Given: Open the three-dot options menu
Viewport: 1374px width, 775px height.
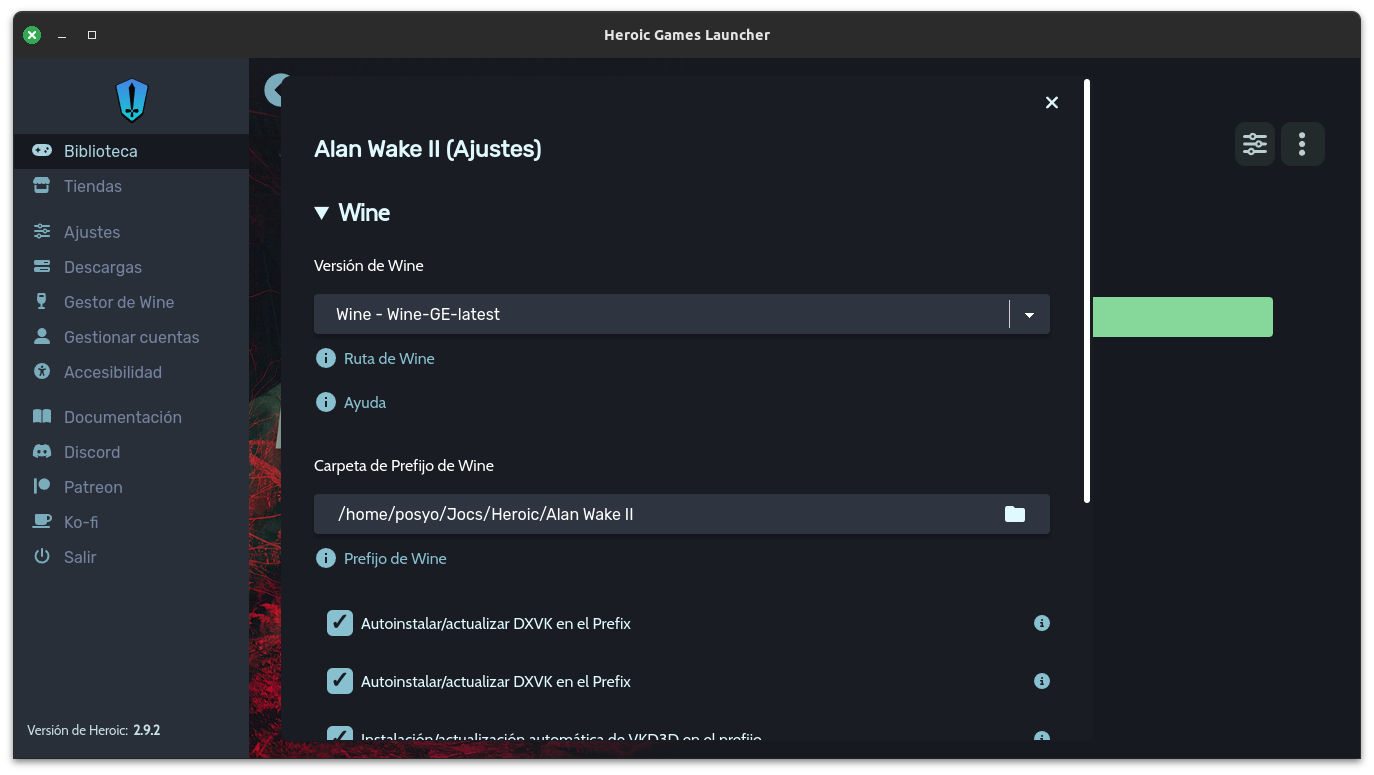Looking at the screenshot, I should (1301, 144).
